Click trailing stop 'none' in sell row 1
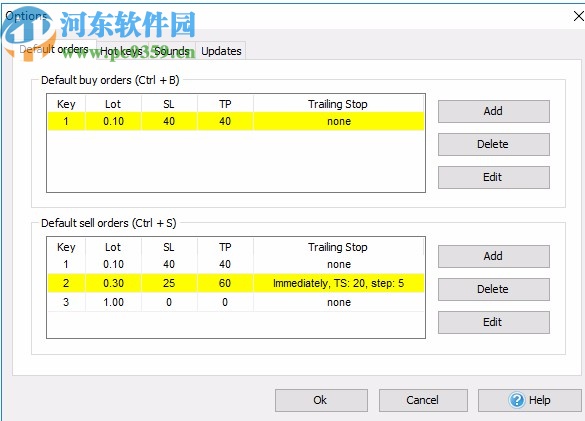Viewport: 585px width, 421px height. [339, 264]
